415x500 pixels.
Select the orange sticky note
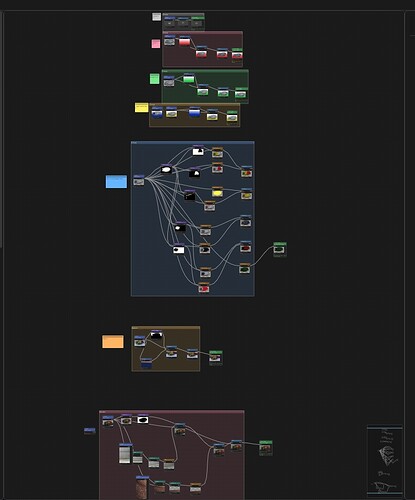click(x=113, y=342)
